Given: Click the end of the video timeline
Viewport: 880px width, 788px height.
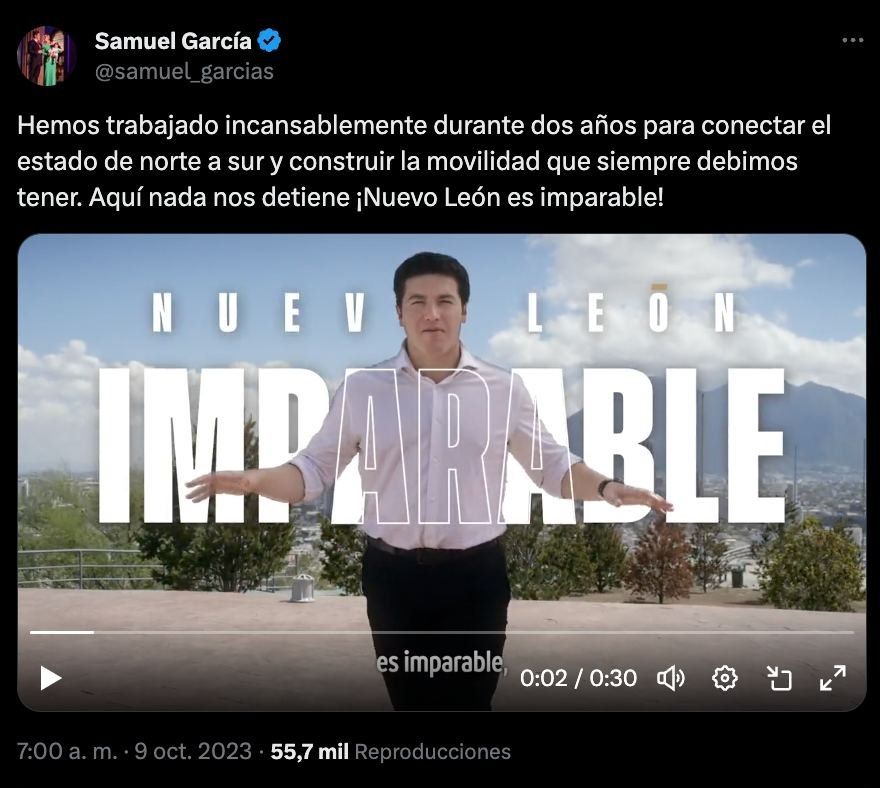Looking at the screenshot, I should pos(852,633).
